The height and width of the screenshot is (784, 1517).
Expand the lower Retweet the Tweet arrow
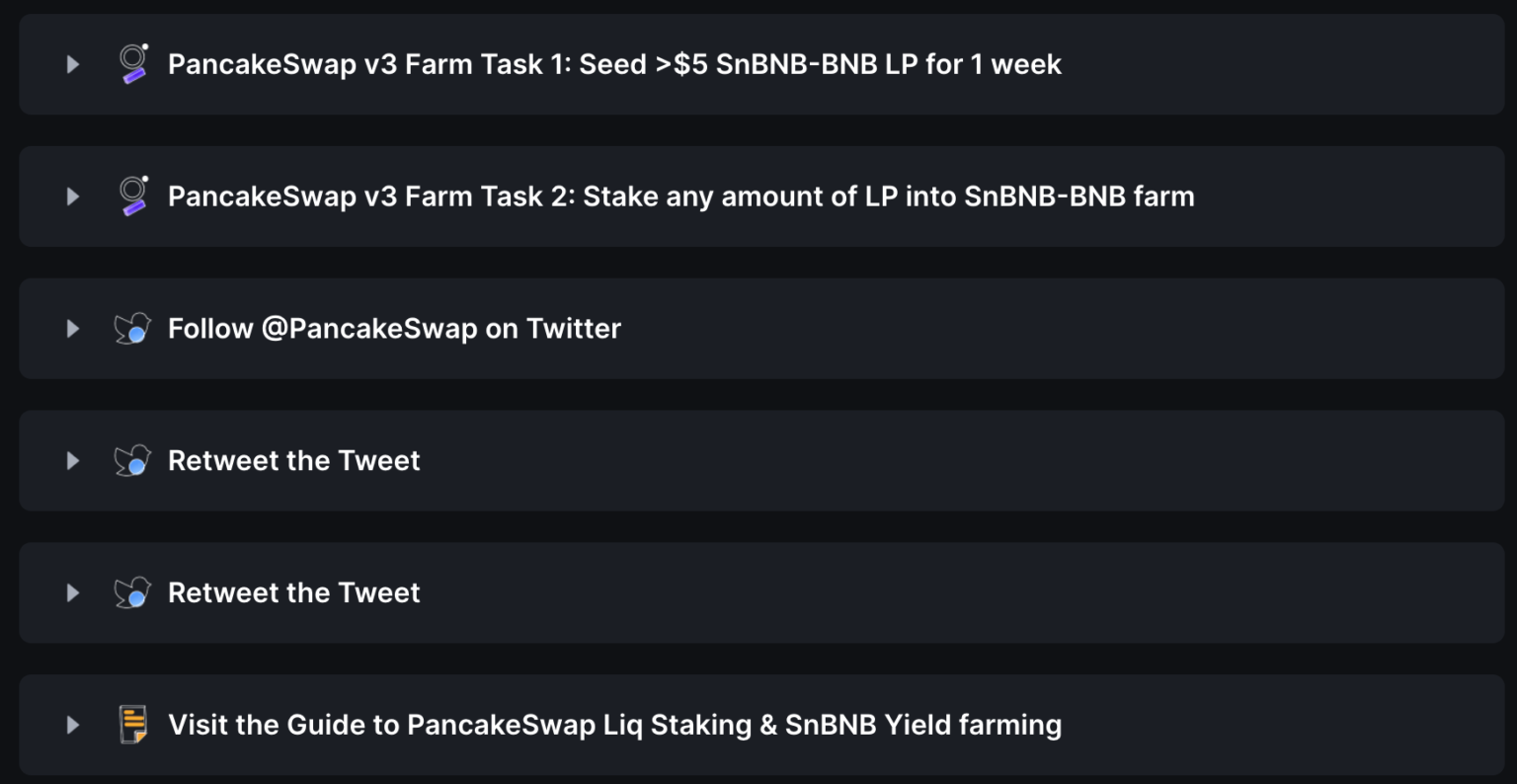[x=72, y=593]
